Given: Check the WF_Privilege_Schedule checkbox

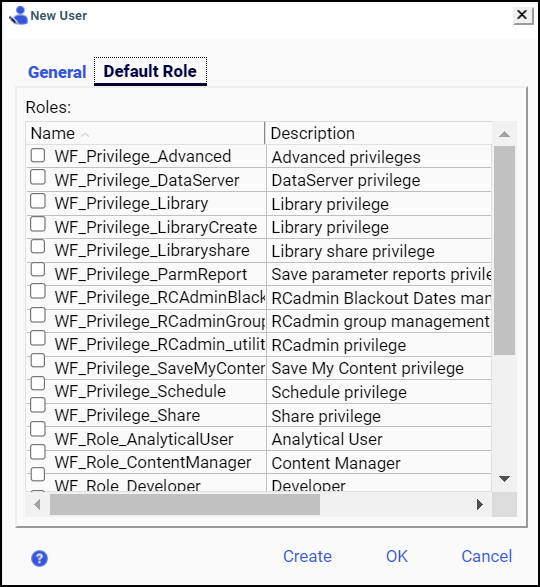Looking at the screenshot, I should [x=38, y=383].
